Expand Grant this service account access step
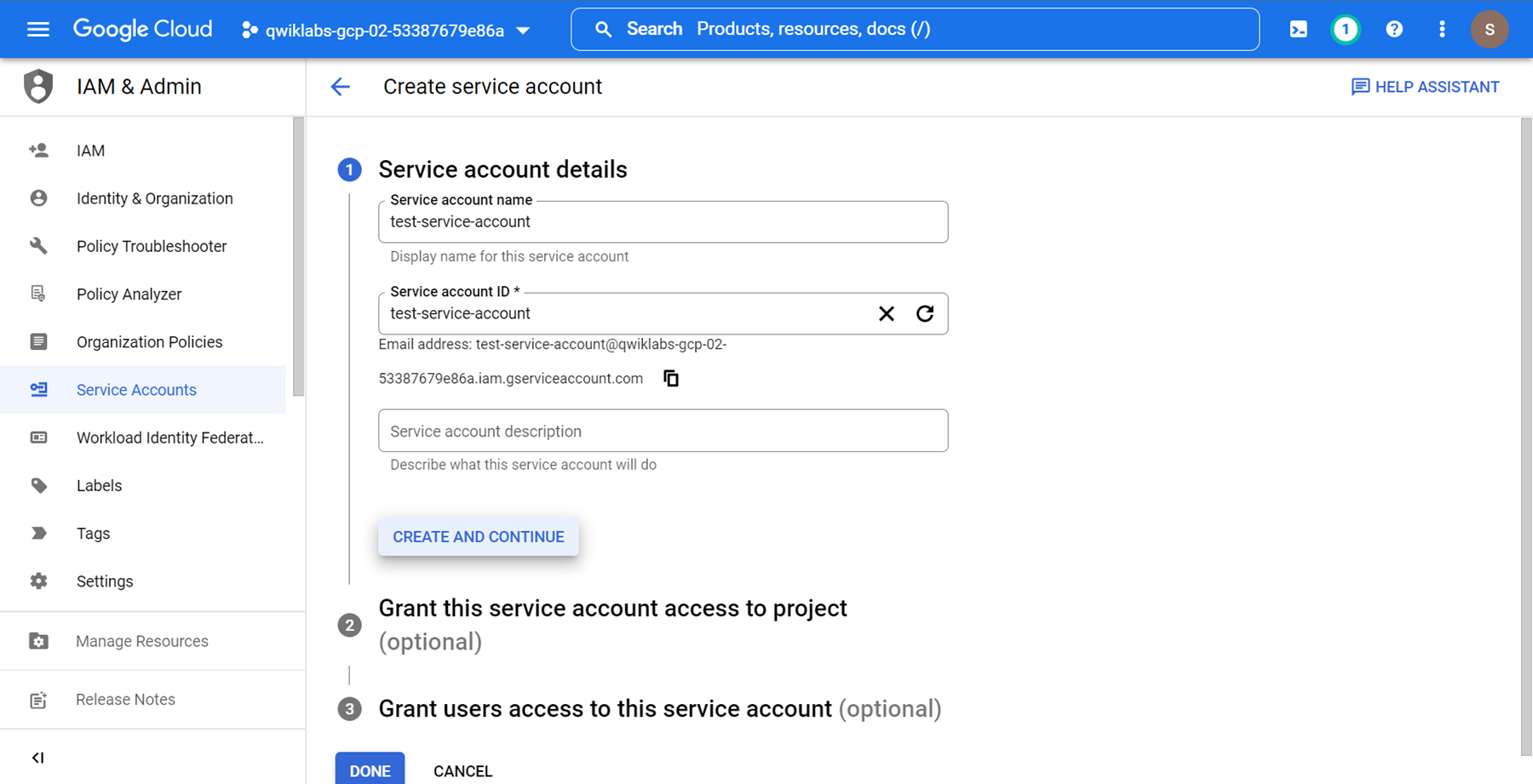 click(x=612, y=625)
